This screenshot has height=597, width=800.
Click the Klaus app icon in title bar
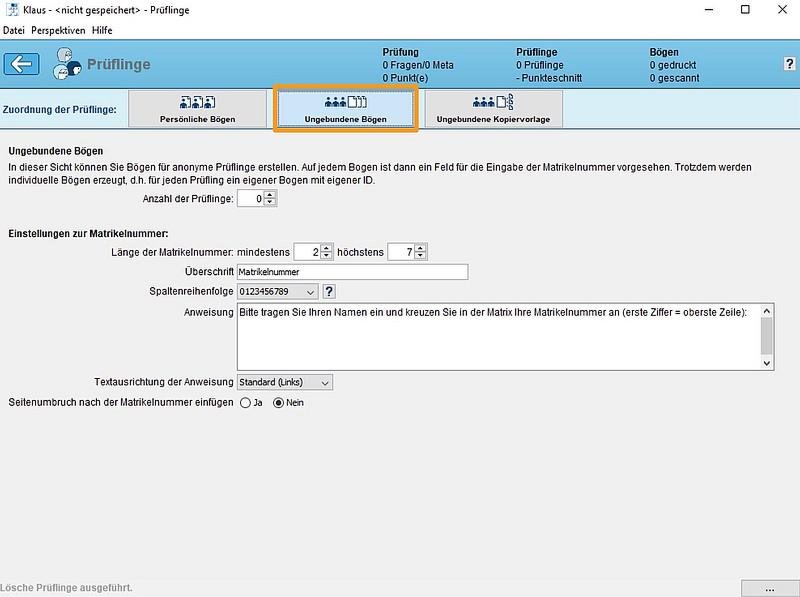pos(11,10)
